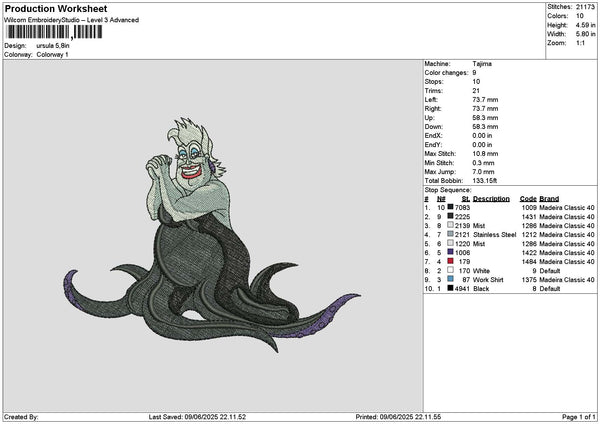This screenshot has height=424, width=600.
Task: Select the design name 'ursula 5,8in'
Action: point(53,46)
